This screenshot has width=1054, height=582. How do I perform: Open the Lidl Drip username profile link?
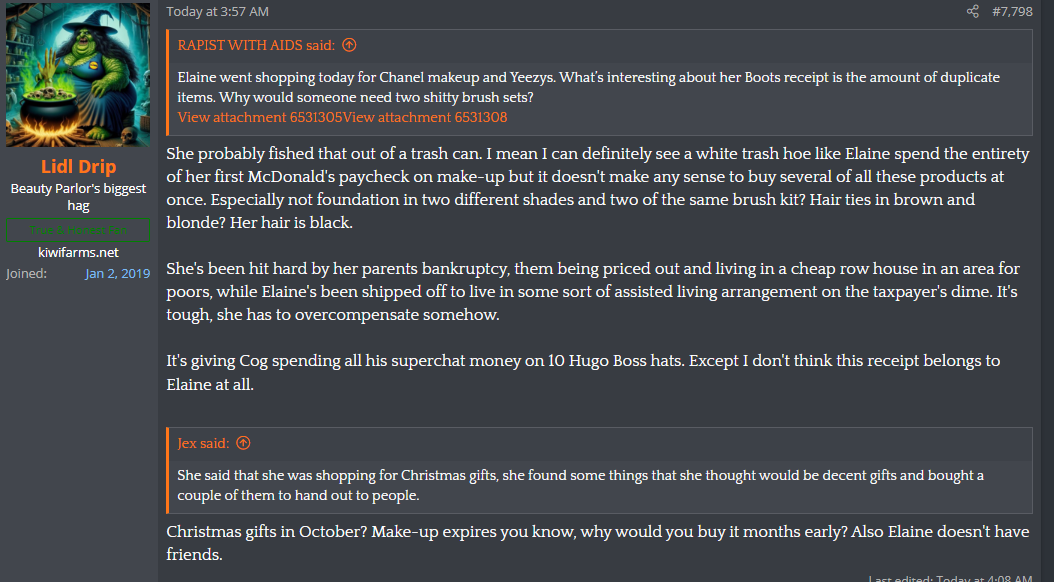(x=78, y=166)
